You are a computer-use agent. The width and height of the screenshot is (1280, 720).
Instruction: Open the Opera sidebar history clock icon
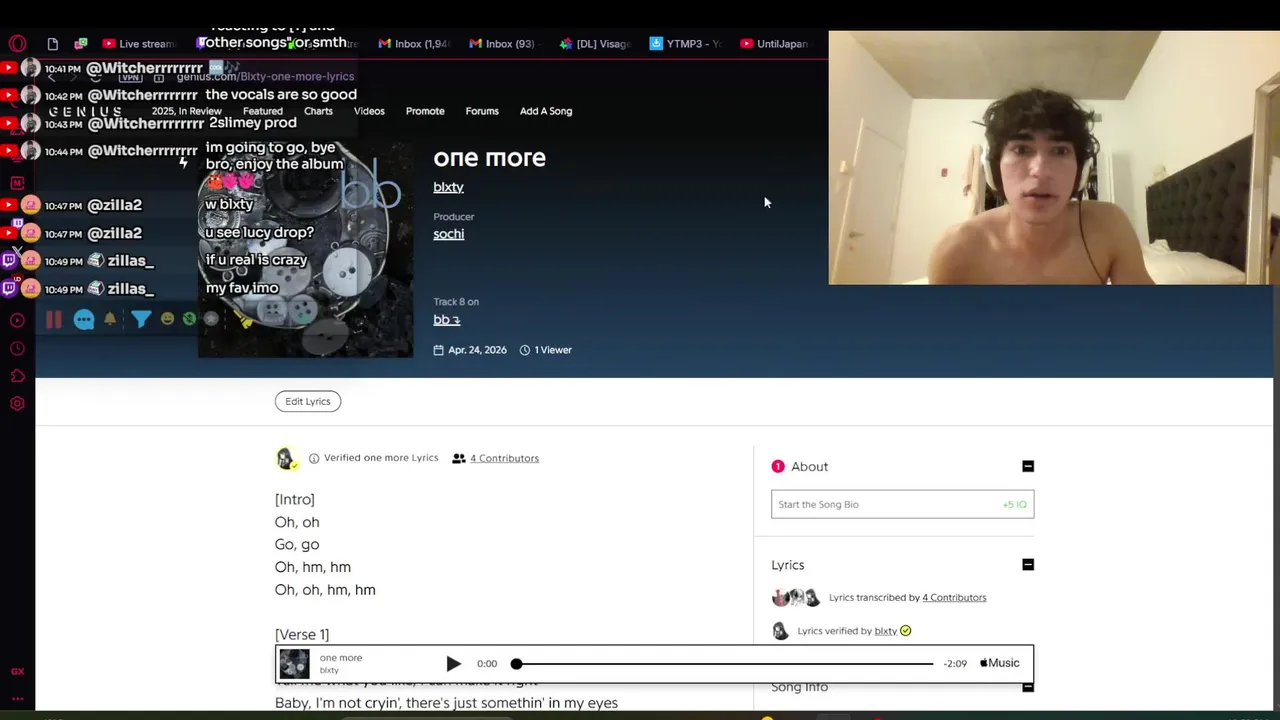[x=17, y=348]
